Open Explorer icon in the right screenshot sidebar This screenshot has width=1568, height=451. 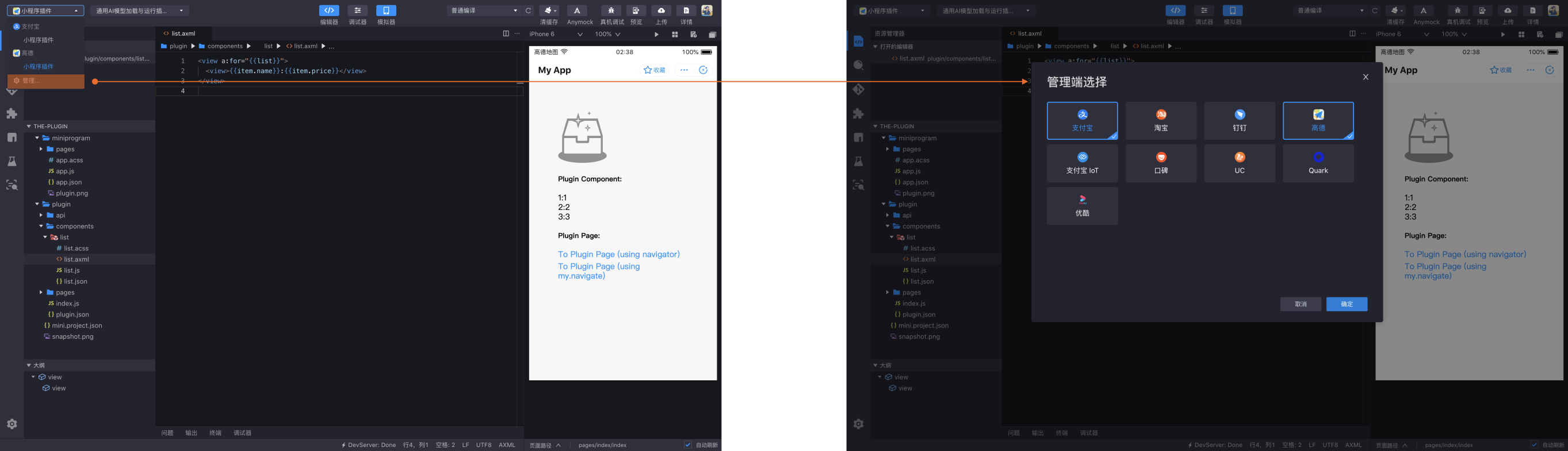click(858, 41)
